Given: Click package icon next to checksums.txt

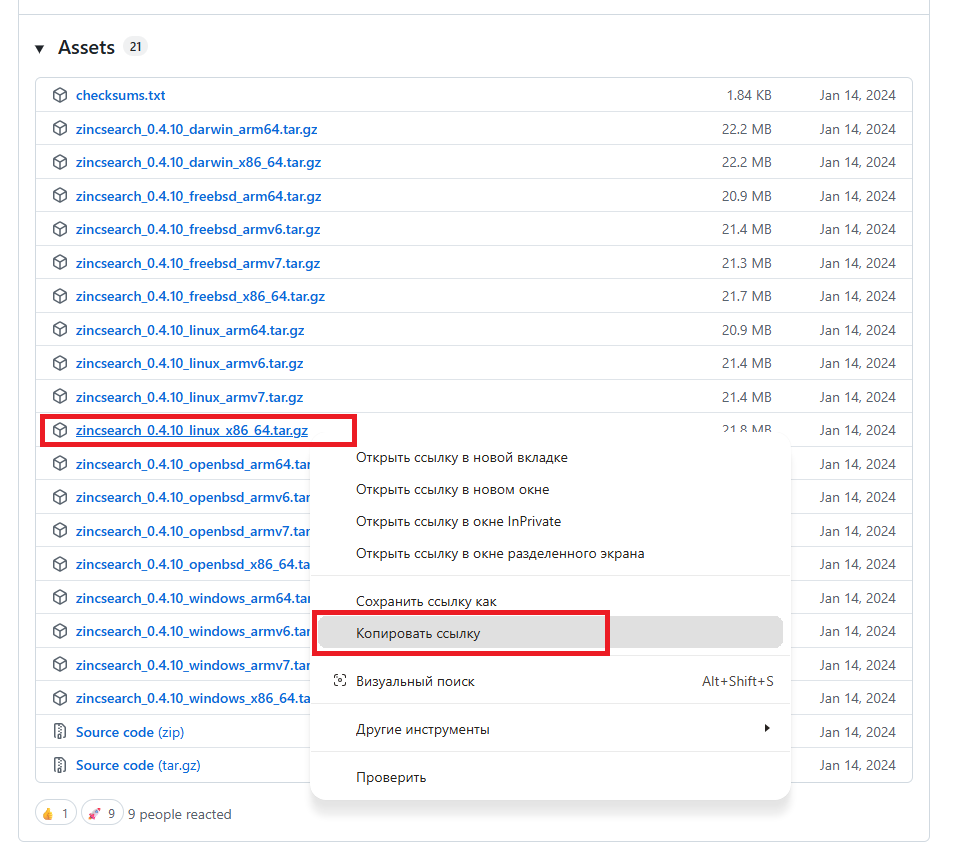Looking at the screenshot, I should [x=60, y=96].
